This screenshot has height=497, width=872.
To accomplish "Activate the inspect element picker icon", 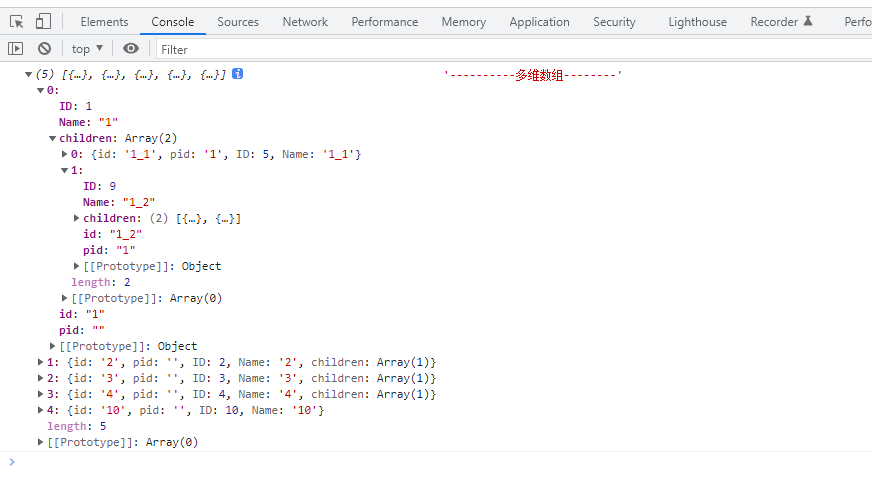I will 17,21.
